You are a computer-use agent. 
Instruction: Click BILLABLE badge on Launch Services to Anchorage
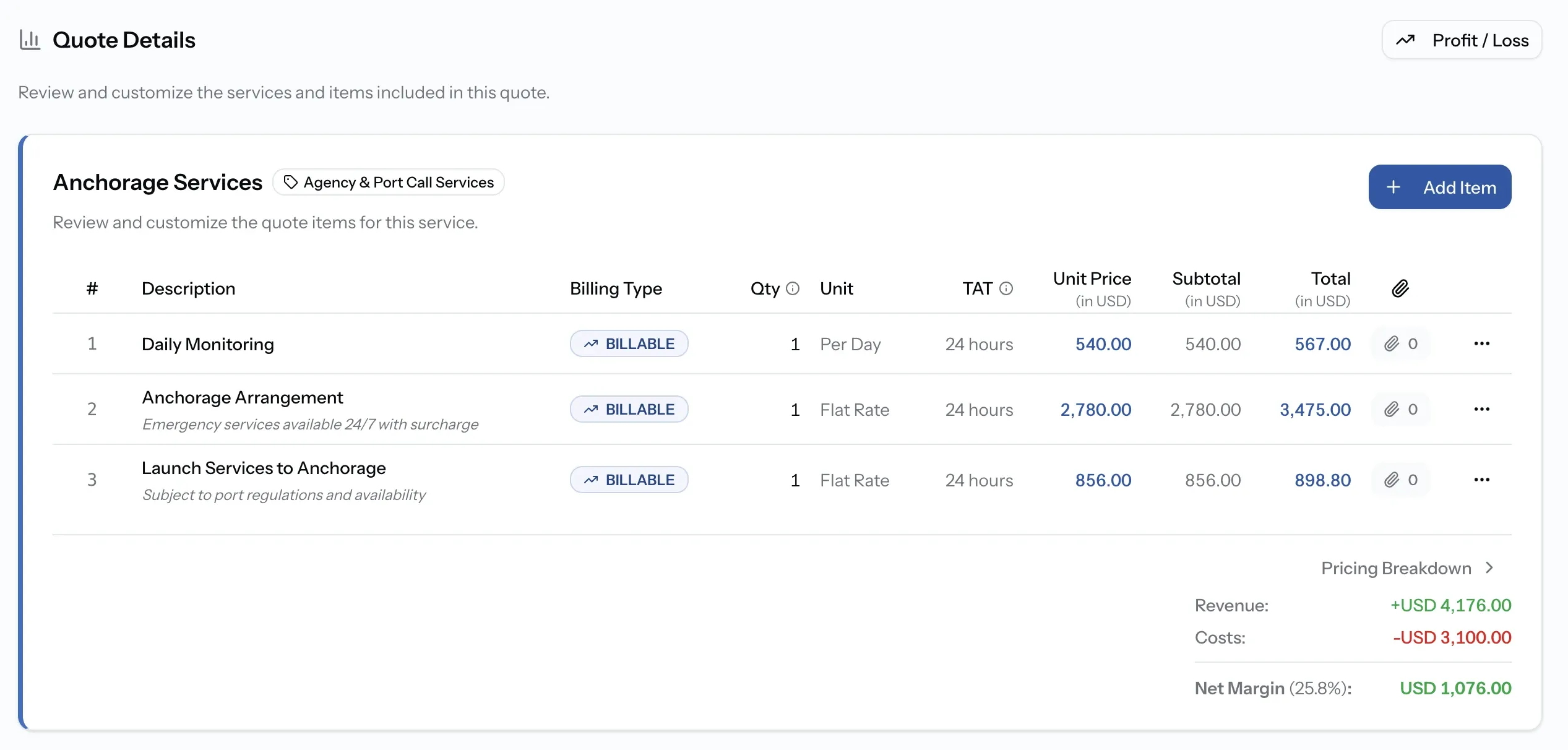tap(629, 480)
